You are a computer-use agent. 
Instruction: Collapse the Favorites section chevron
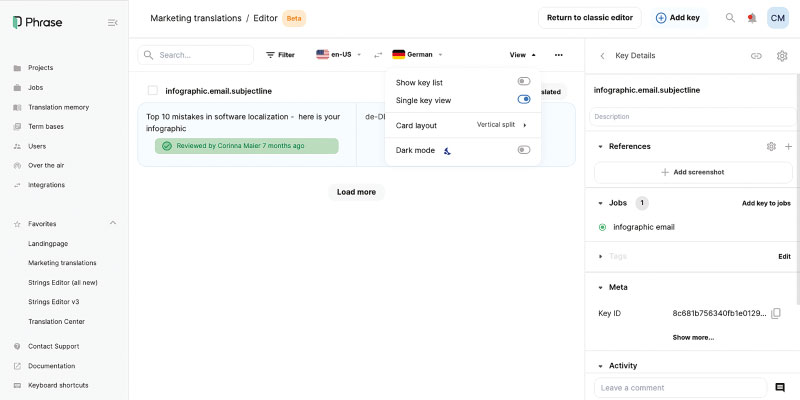click(113, 223)
